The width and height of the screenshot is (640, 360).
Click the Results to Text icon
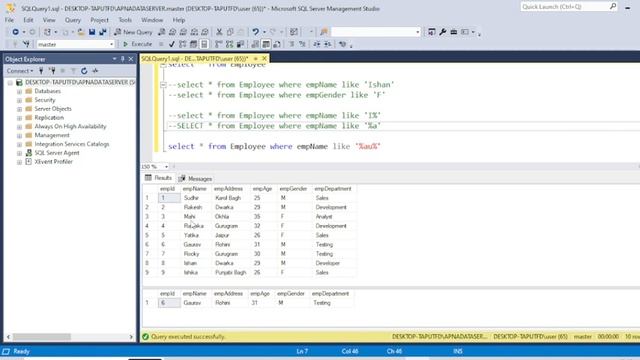pos(255,44)
